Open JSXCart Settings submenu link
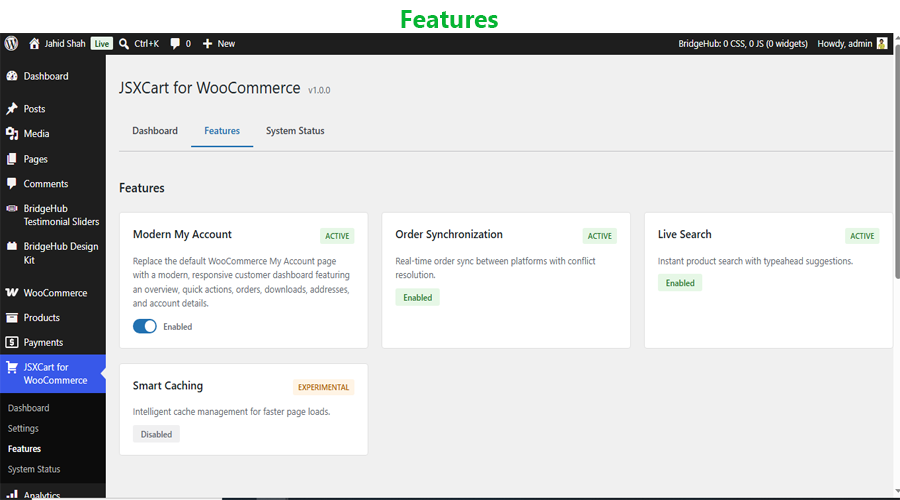Screen dimensions: 900x500 24,429
